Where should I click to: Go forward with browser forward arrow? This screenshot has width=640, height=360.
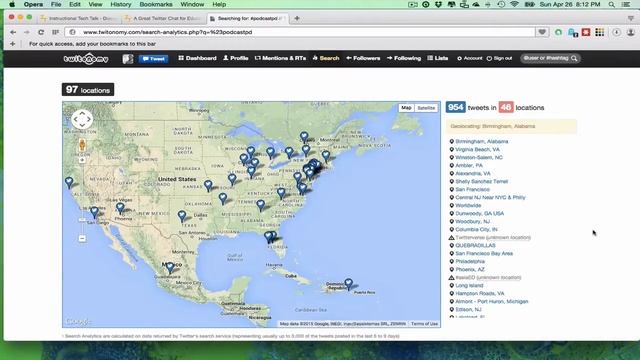pos(27,32)
